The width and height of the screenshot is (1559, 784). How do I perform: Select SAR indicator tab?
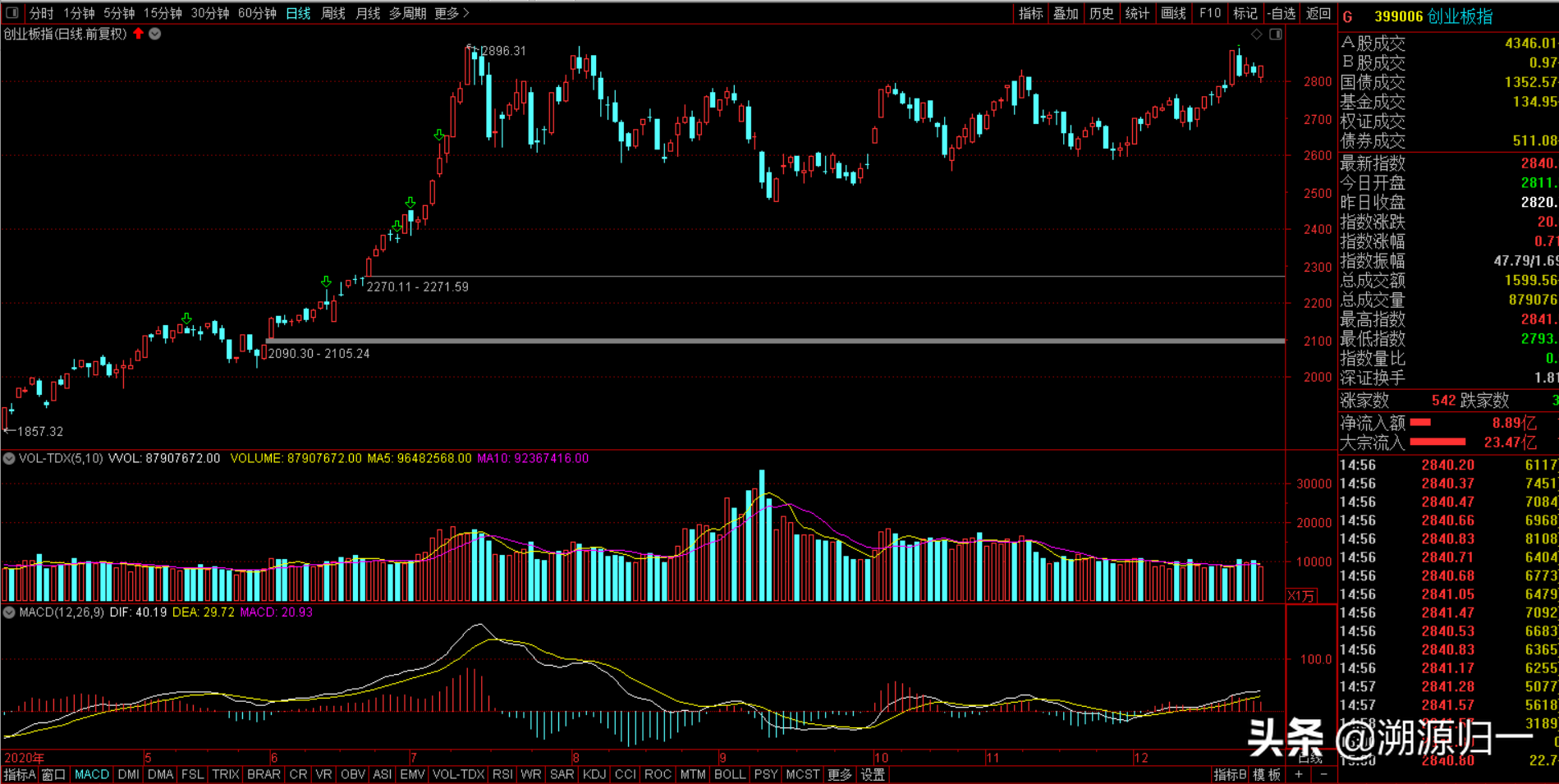[562, 774]
